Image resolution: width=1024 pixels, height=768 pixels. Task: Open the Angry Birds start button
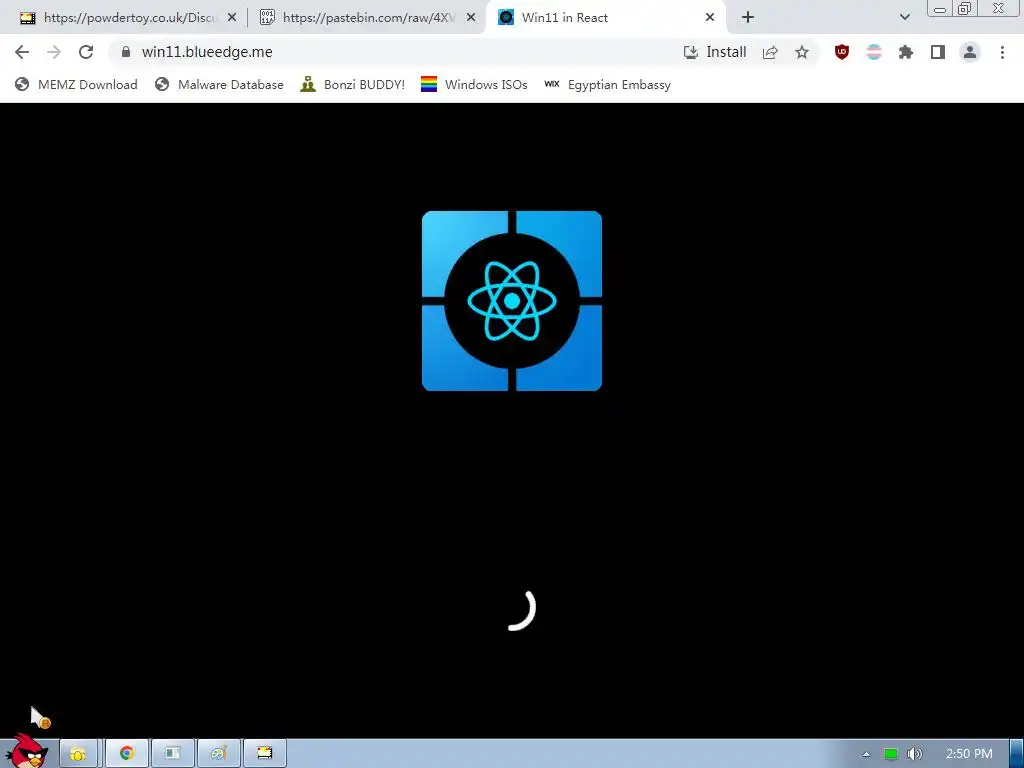(x=26, y=752)
